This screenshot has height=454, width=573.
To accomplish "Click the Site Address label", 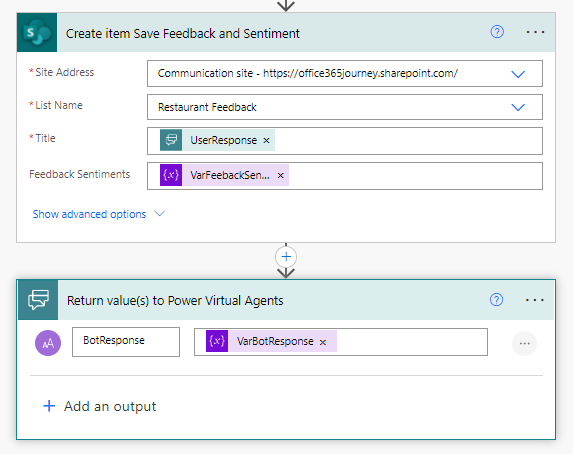I will [65, 72].
